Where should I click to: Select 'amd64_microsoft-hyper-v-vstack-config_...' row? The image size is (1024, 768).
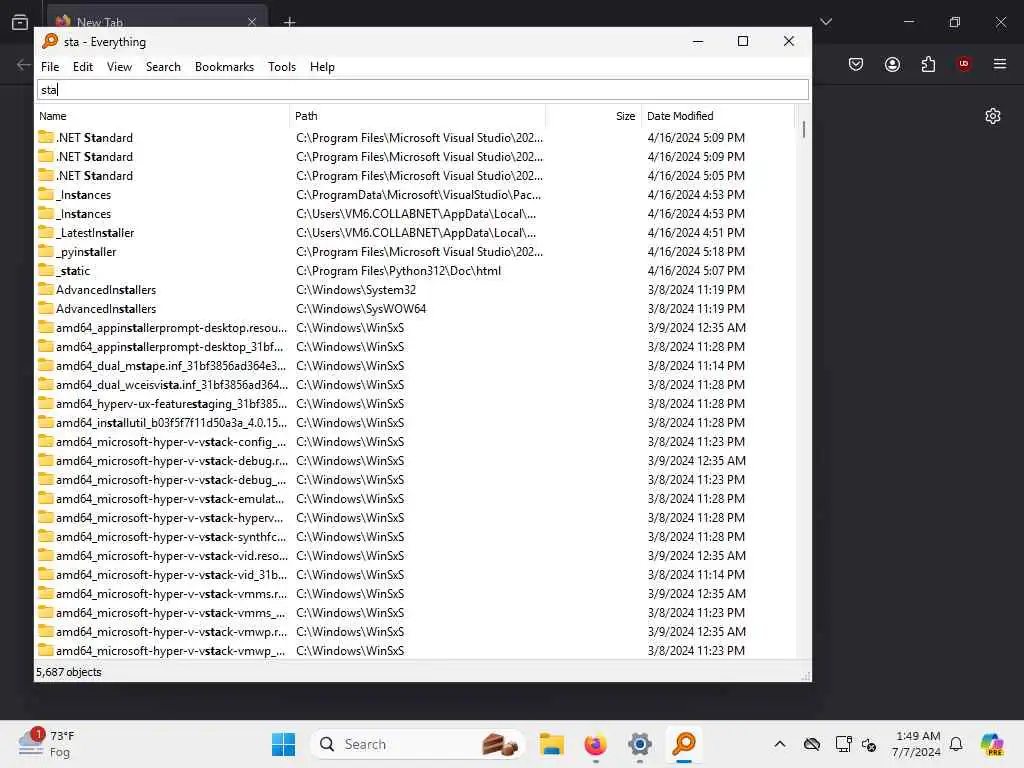pos(415,441)
